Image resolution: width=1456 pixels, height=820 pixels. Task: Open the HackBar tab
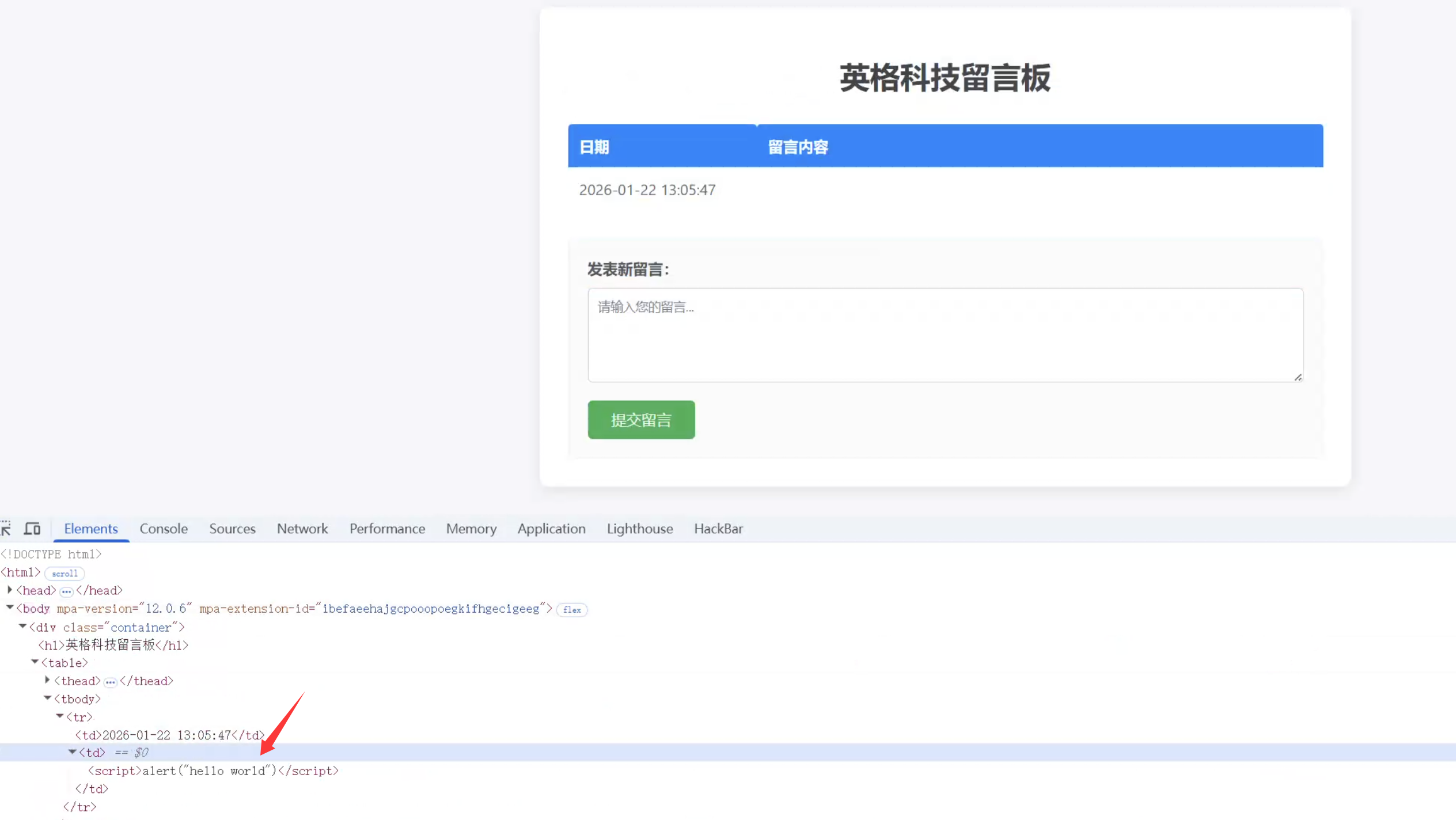coord(718,529)
